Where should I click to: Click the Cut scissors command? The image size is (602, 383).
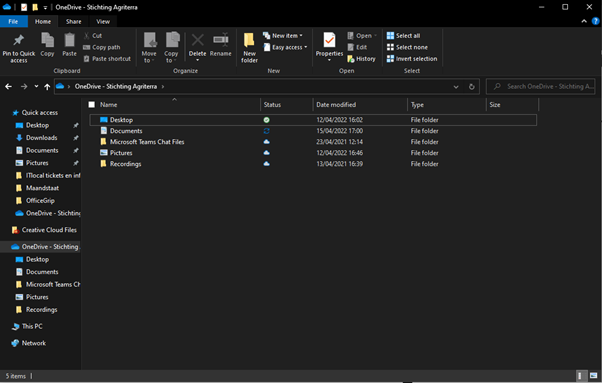[93, 36]
